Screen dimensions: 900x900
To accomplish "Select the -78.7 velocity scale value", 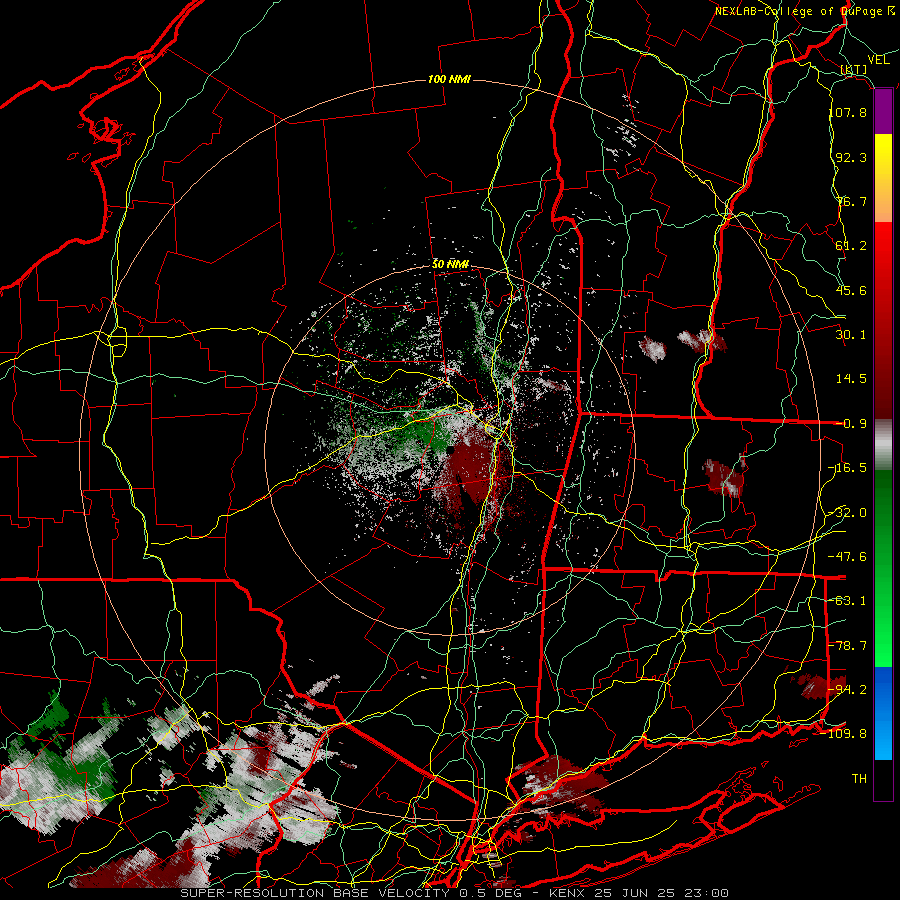I will (848, 646).
